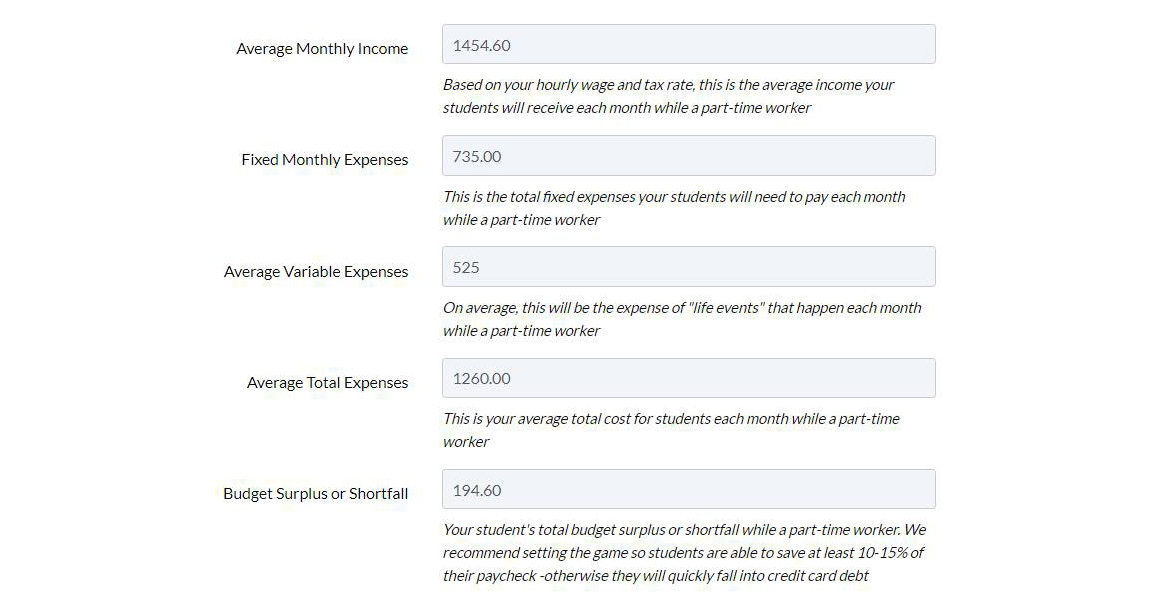Viewport: 1160px width, 606px height.
Task: Click the box containing value 1260.00
Action: pos(689,378)
